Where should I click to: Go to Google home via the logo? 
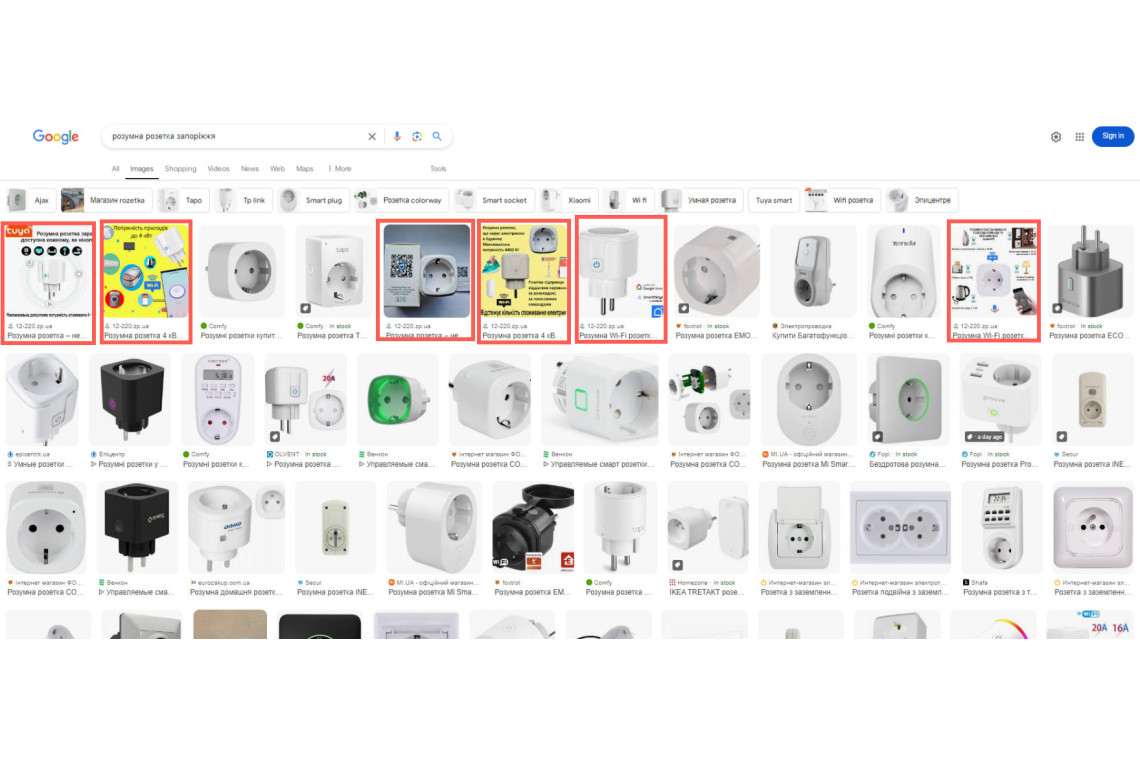point(56,137)
